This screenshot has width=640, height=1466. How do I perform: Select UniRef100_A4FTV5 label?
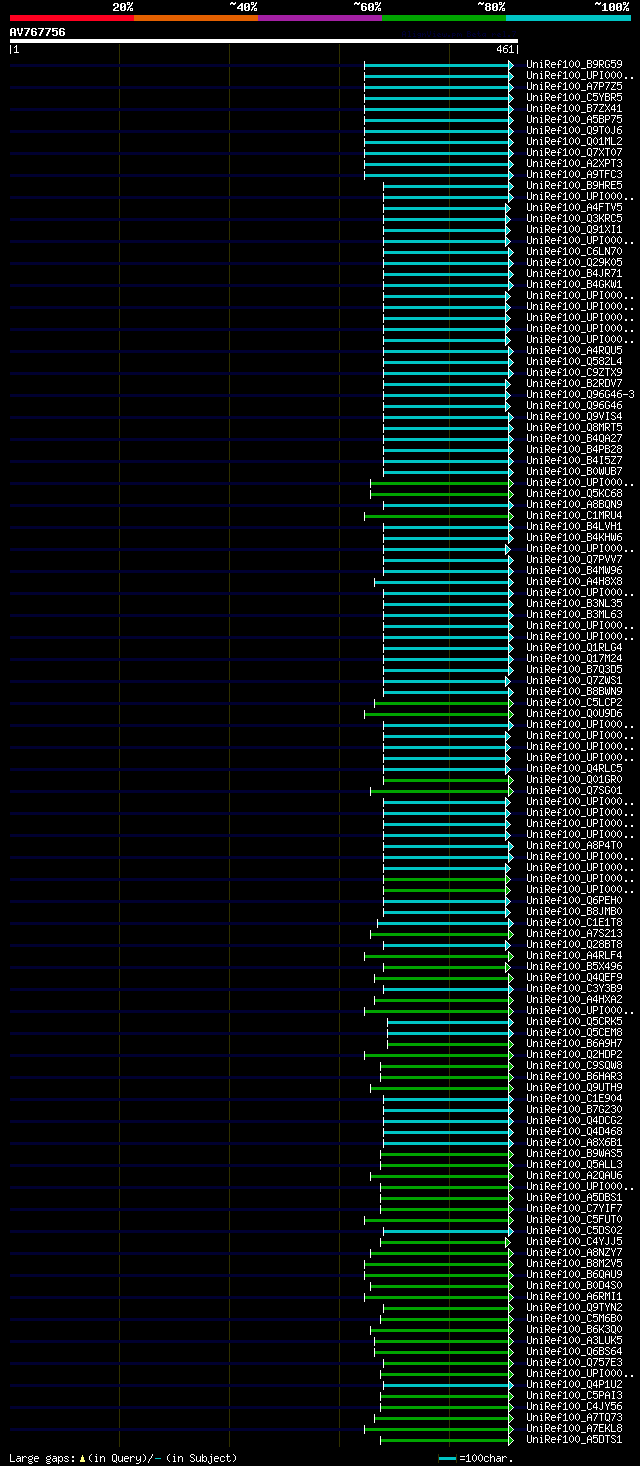(x=573, y=208)
